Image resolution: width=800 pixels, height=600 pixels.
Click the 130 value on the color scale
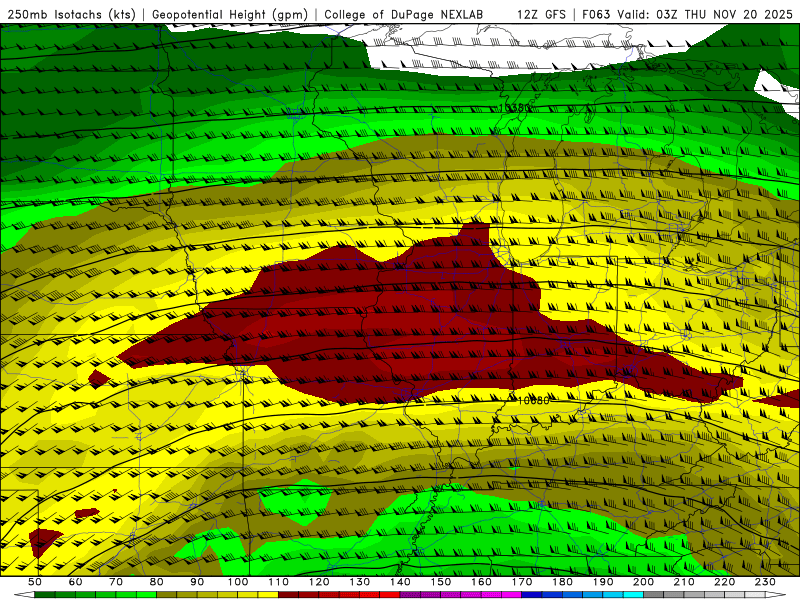359,582
